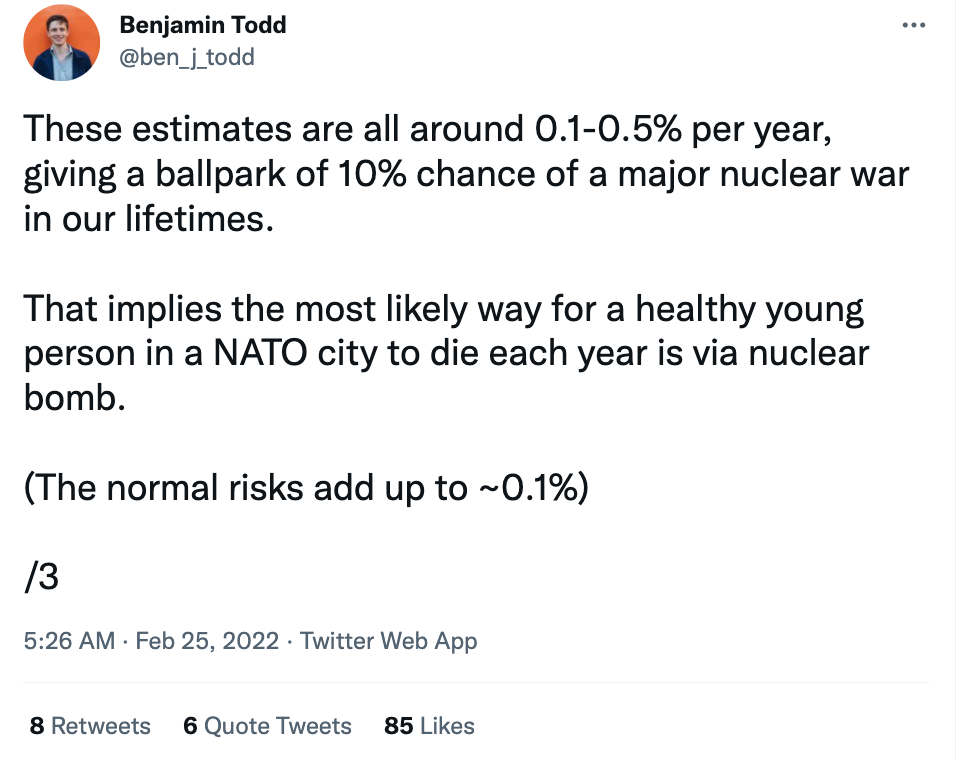Click Benjamin Todd's profile avatar
Viewport: 958px width, 760px height.
[x=61, y=42]
